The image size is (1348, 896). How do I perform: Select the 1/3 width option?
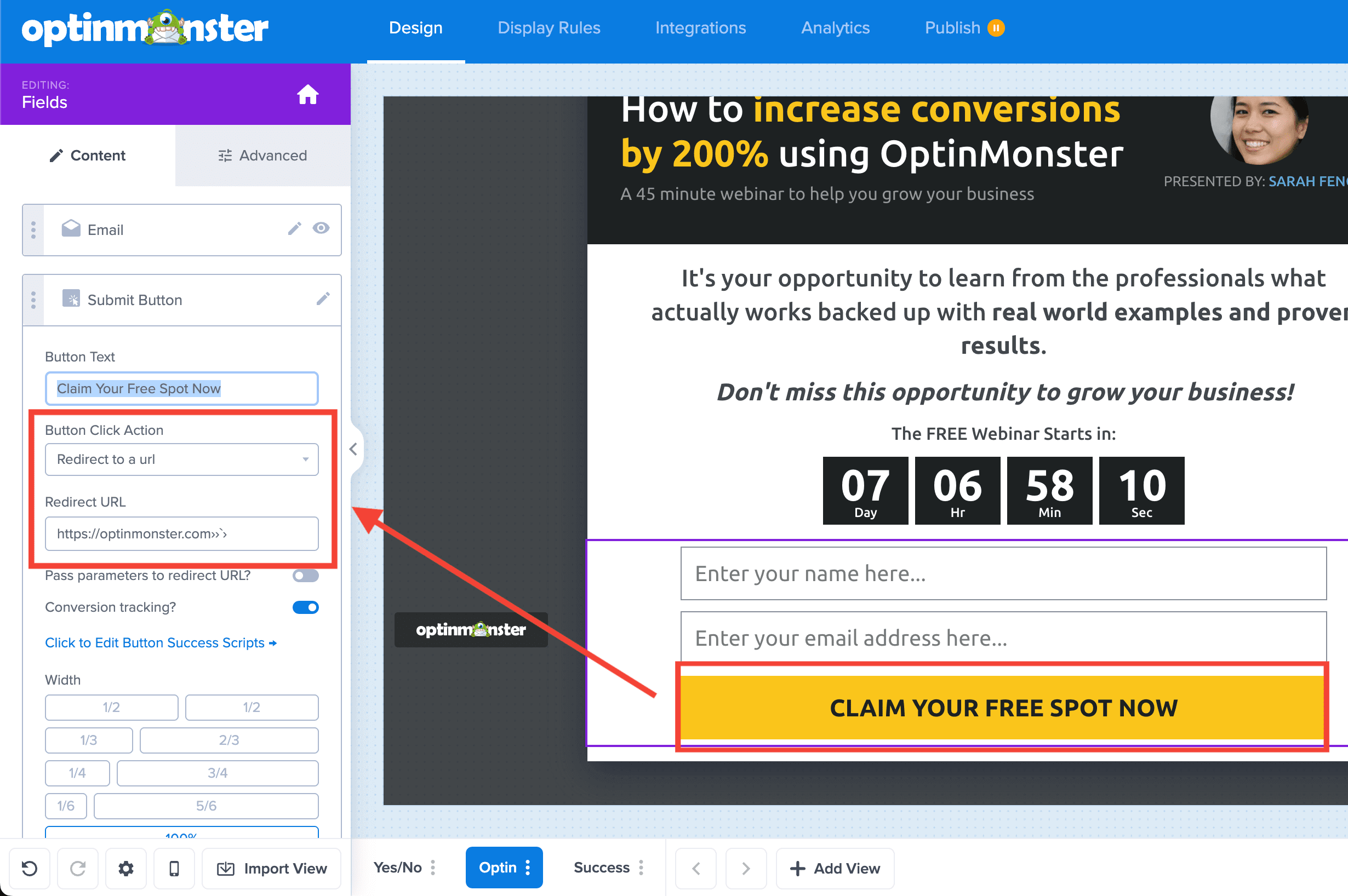pyautogui.click(x=89, y=740)
